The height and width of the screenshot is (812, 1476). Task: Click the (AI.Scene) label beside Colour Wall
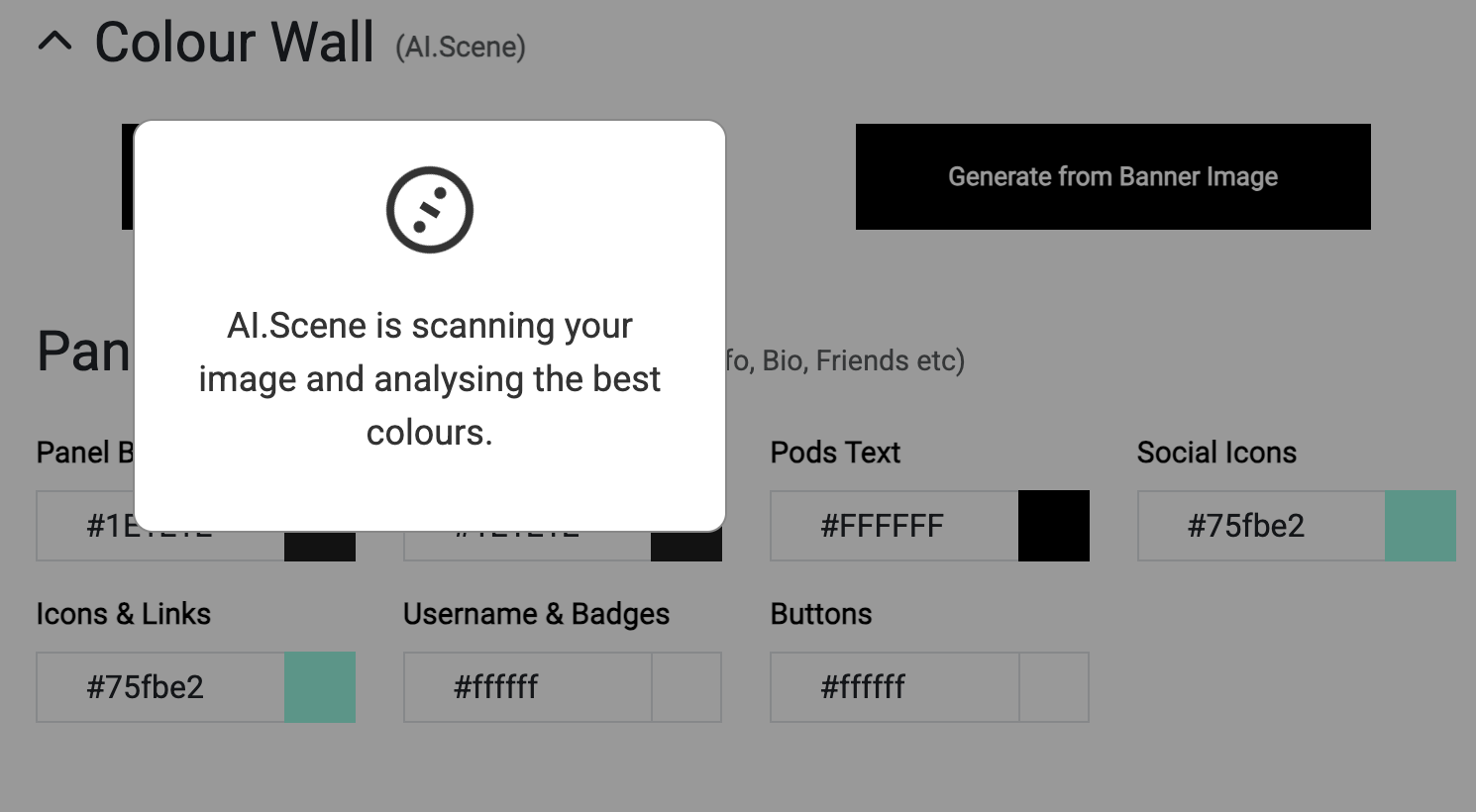click(x=461, y=47)
